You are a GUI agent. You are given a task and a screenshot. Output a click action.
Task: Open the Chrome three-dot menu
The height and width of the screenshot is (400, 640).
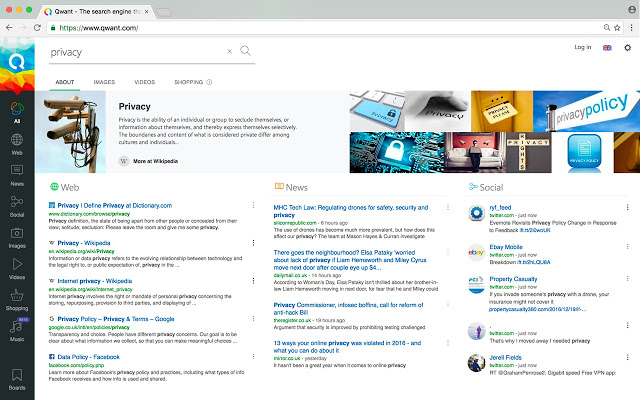[x=631, y=28]
